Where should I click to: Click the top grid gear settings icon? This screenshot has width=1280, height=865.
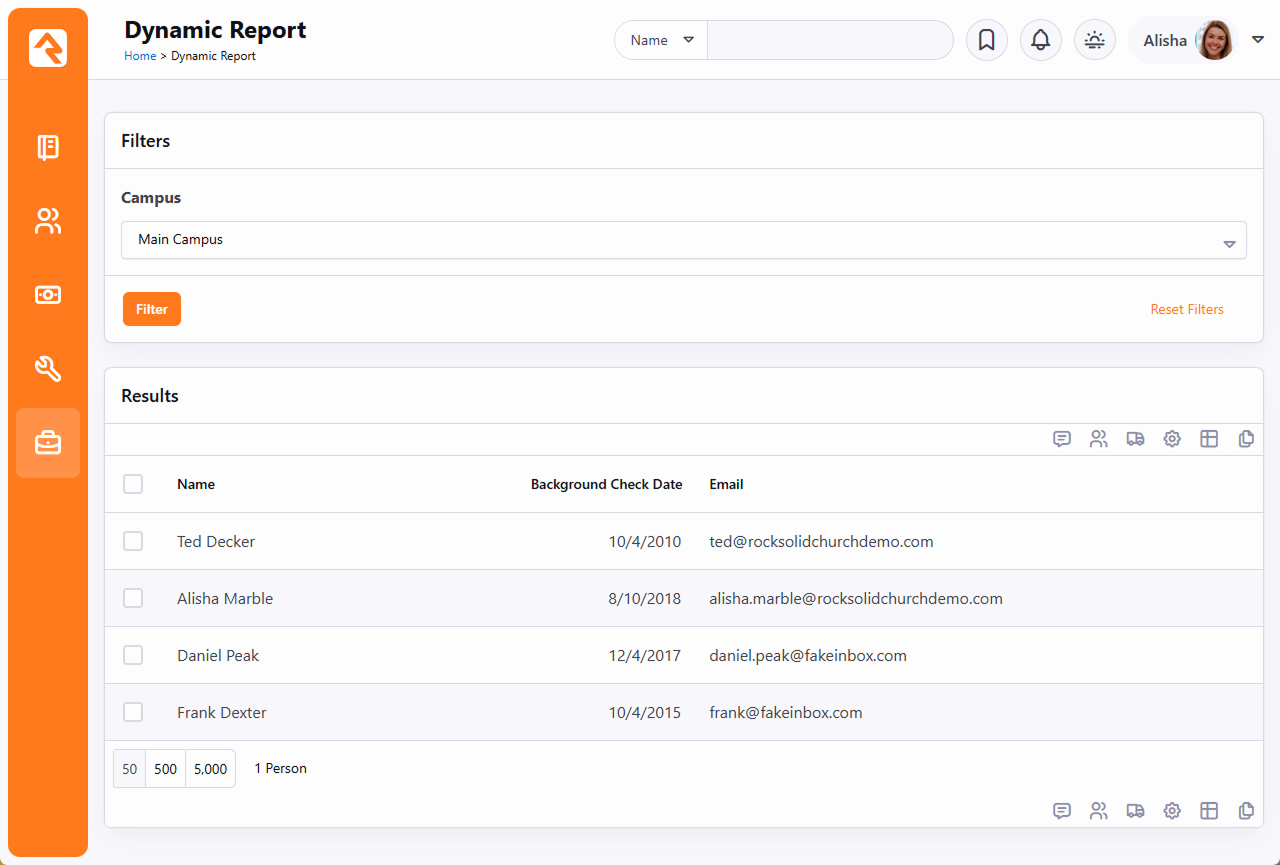(1172, 439)
